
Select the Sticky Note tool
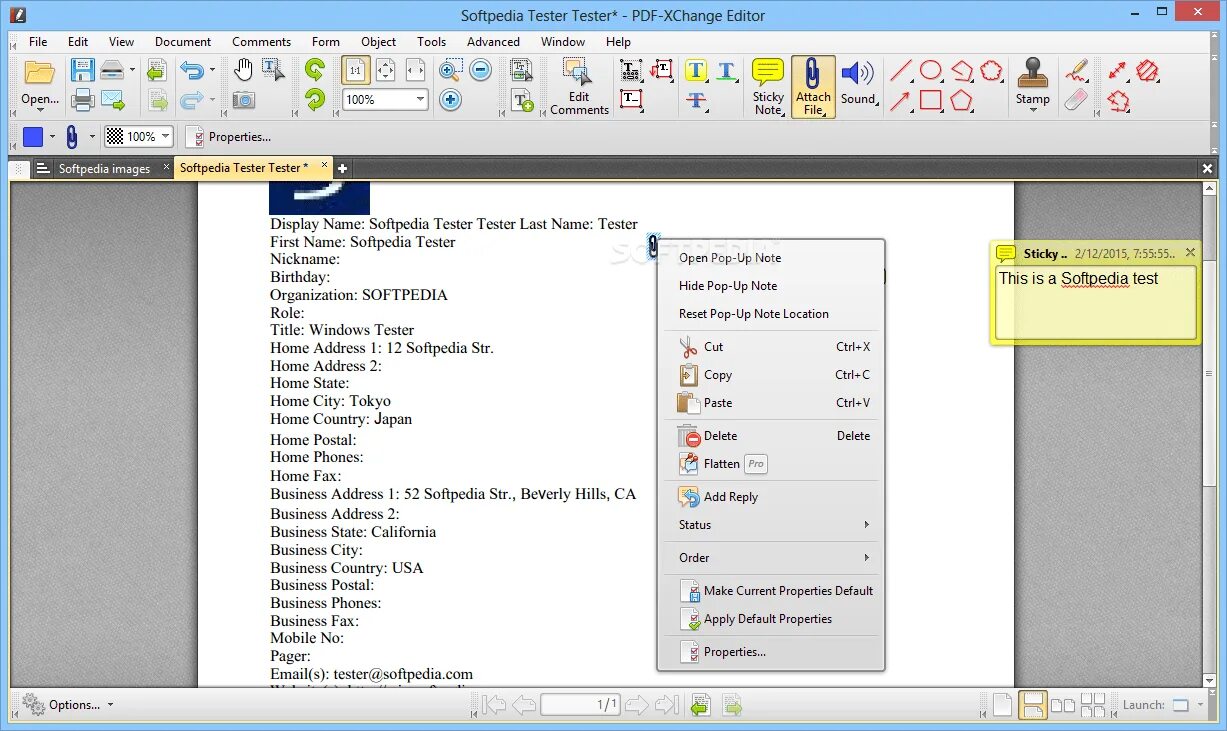click(768, 87)
